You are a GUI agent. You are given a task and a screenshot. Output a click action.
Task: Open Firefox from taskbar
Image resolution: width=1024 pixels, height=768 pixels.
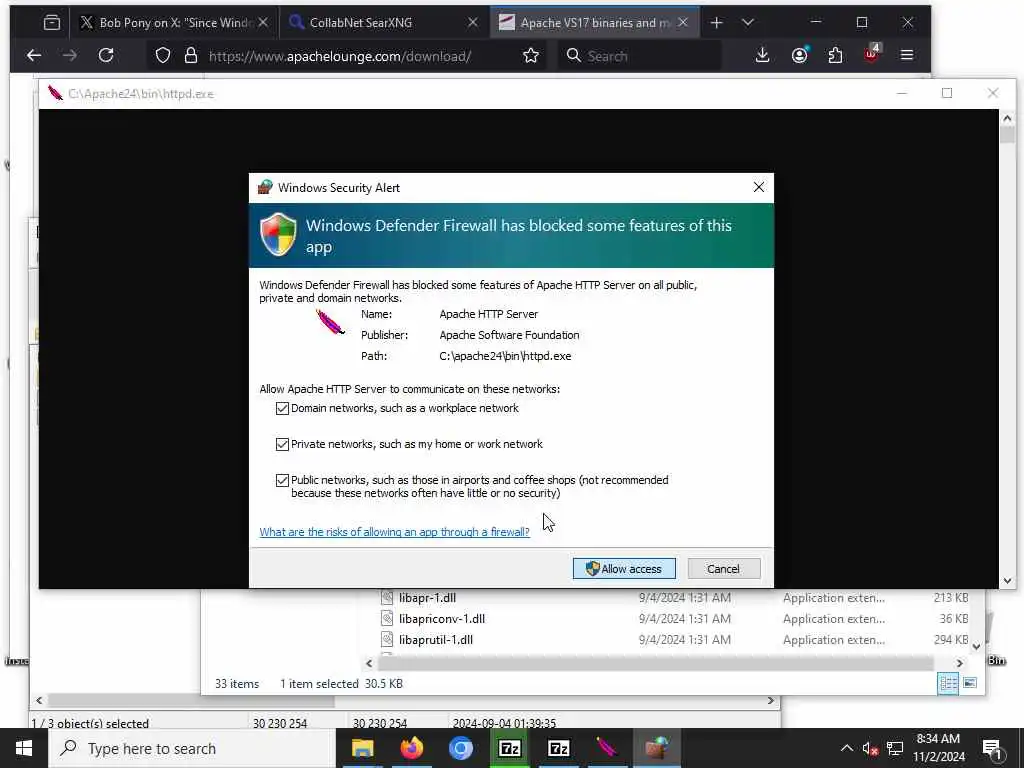(x=411, y=748)
